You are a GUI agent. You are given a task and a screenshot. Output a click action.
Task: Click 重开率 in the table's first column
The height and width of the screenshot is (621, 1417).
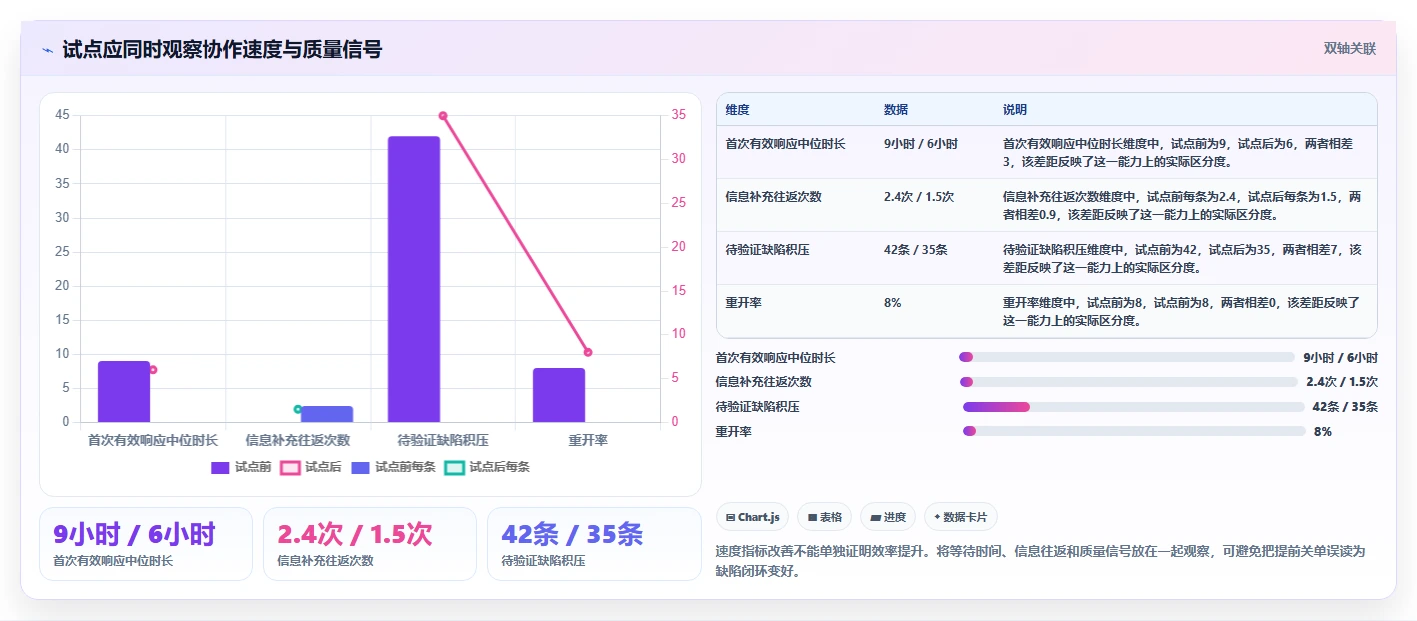(x=744, y=303)
